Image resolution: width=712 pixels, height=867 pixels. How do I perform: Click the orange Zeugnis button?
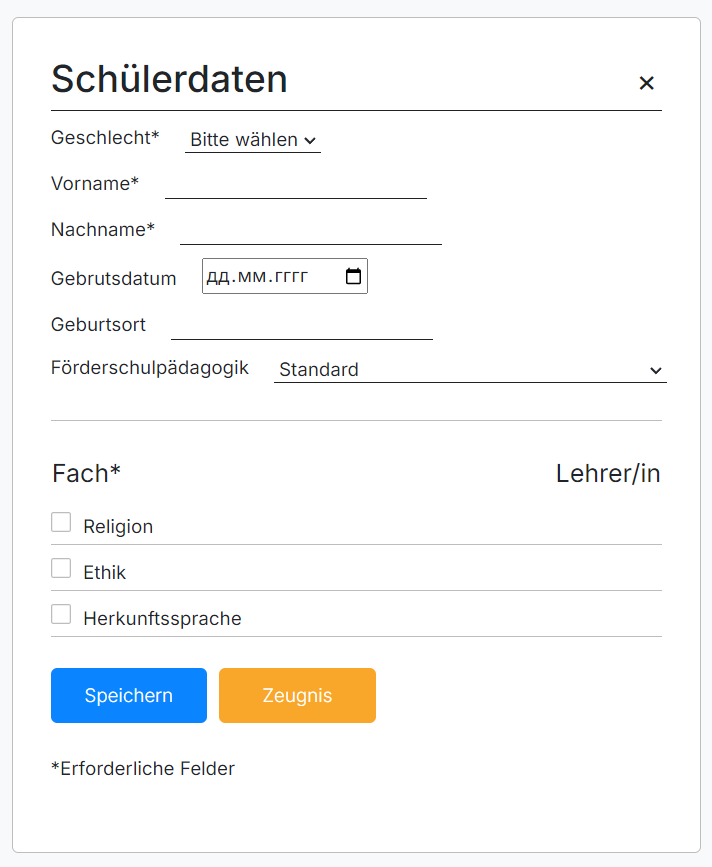[297, 695]
